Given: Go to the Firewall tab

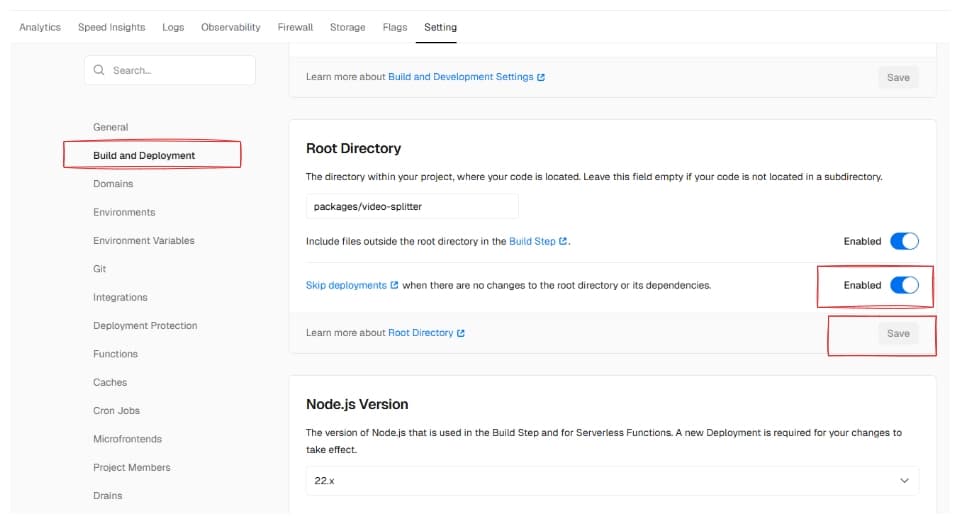Looking at the screenshot, I should (x=295, y=27).
